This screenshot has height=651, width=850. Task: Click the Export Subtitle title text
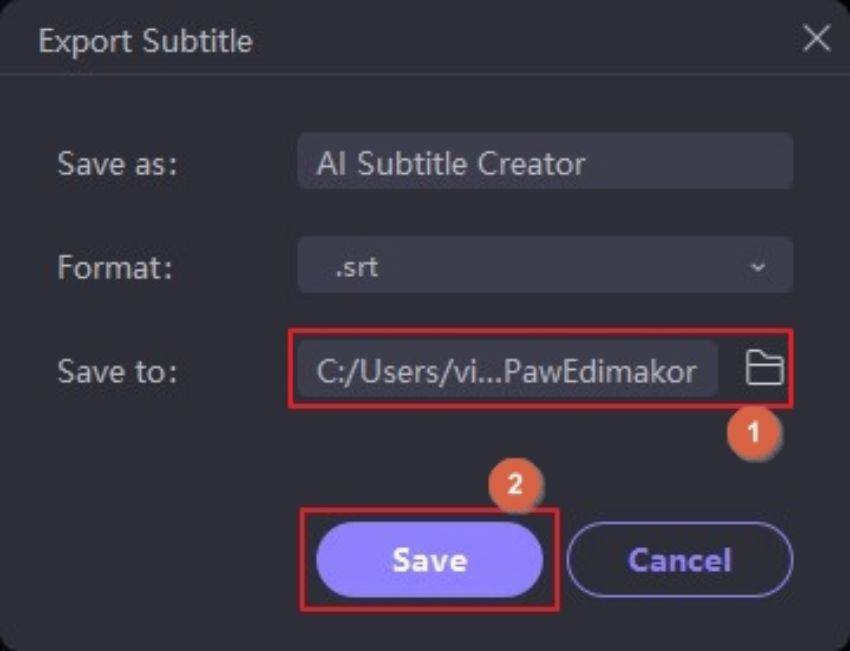(145, 42)
